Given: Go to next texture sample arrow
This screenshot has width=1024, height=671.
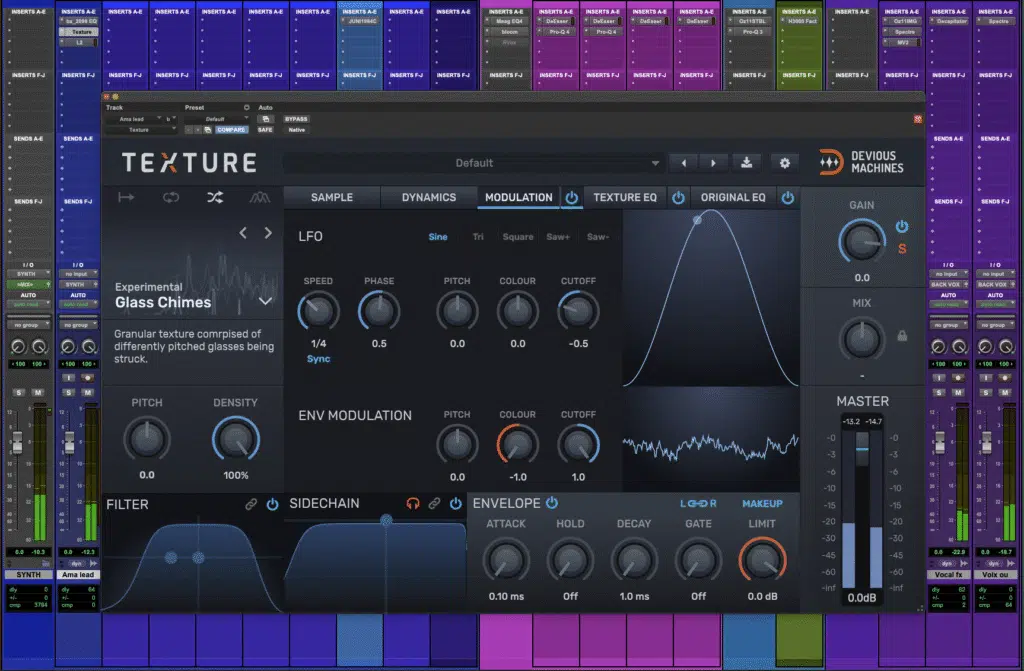Looking at the screenshot, I should coord(268,233).
